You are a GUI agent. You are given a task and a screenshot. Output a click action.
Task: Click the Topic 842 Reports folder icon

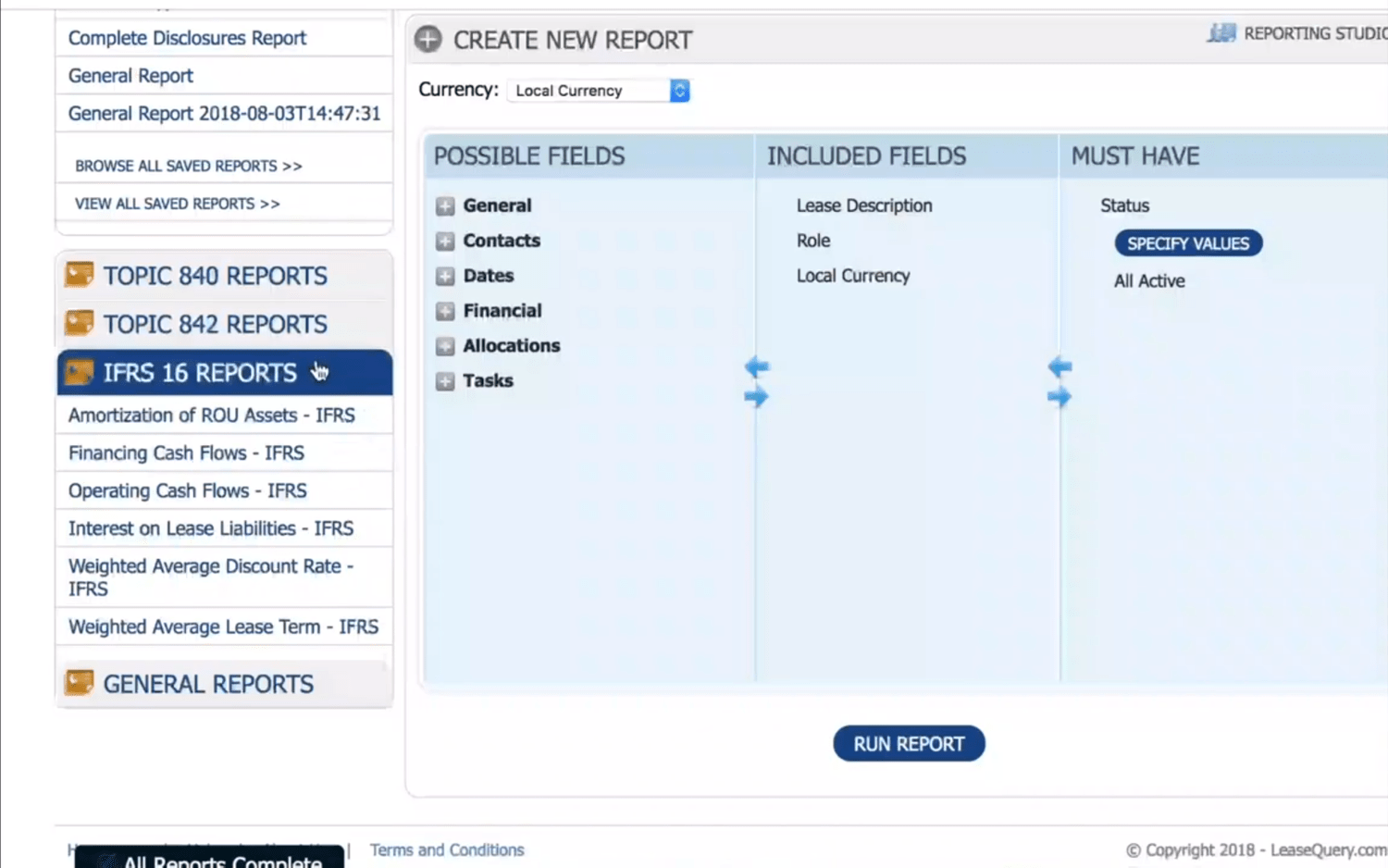click(x=80, y=323)
